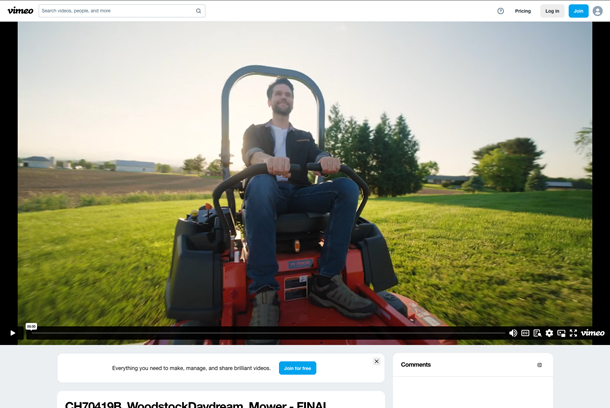
Task: Seek on the video progress bar
Action: click(268, 333)
